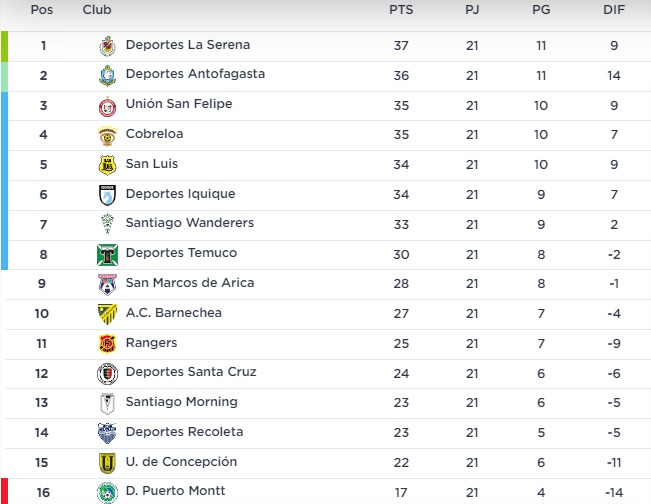Viewport: 651px width, 504px height.
Task: Select the Rangers club crest
Action: pos(108,344)
